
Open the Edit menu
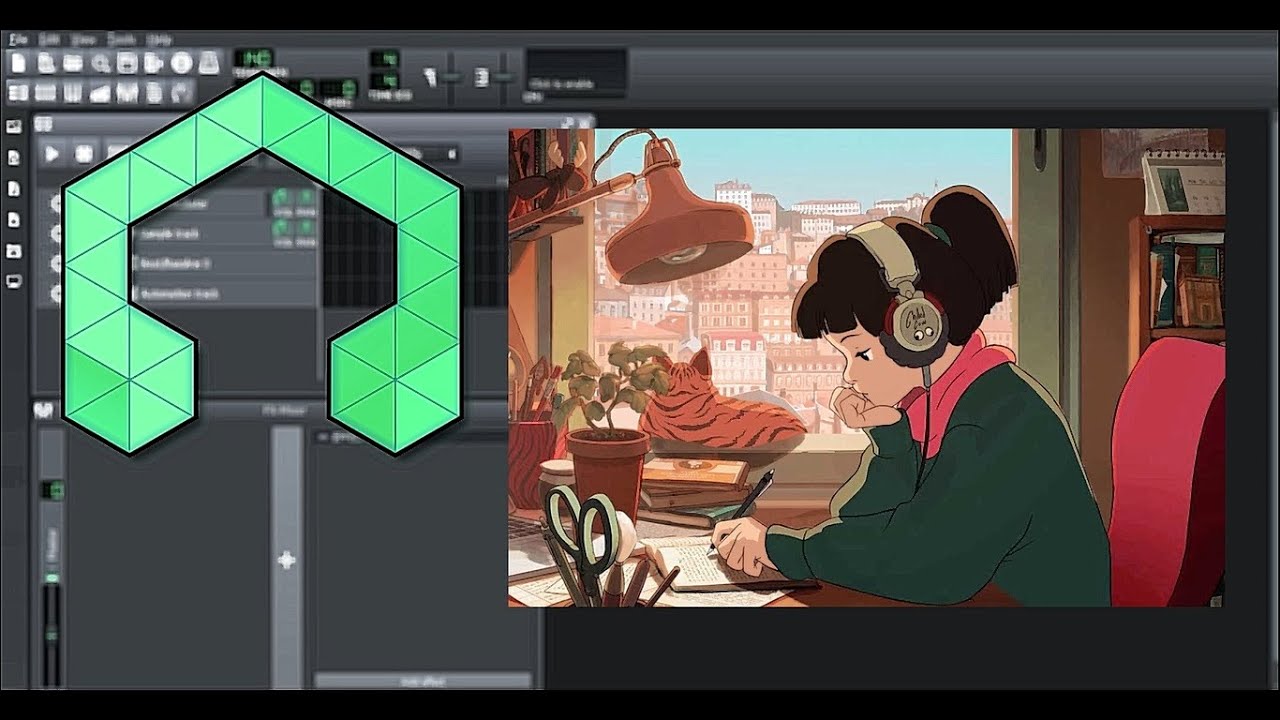pos(50,39)
